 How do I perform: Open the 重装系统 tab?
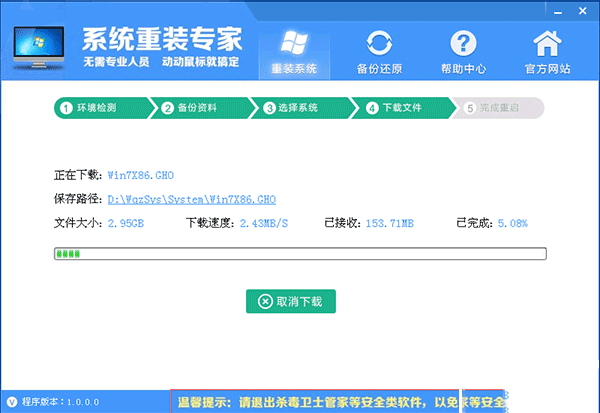pos(294,53)
